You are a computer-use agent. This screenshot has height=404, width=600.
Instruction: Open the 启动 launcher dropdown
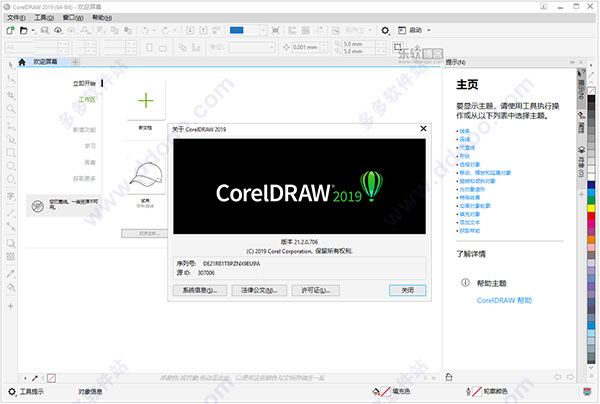(429, 30)
